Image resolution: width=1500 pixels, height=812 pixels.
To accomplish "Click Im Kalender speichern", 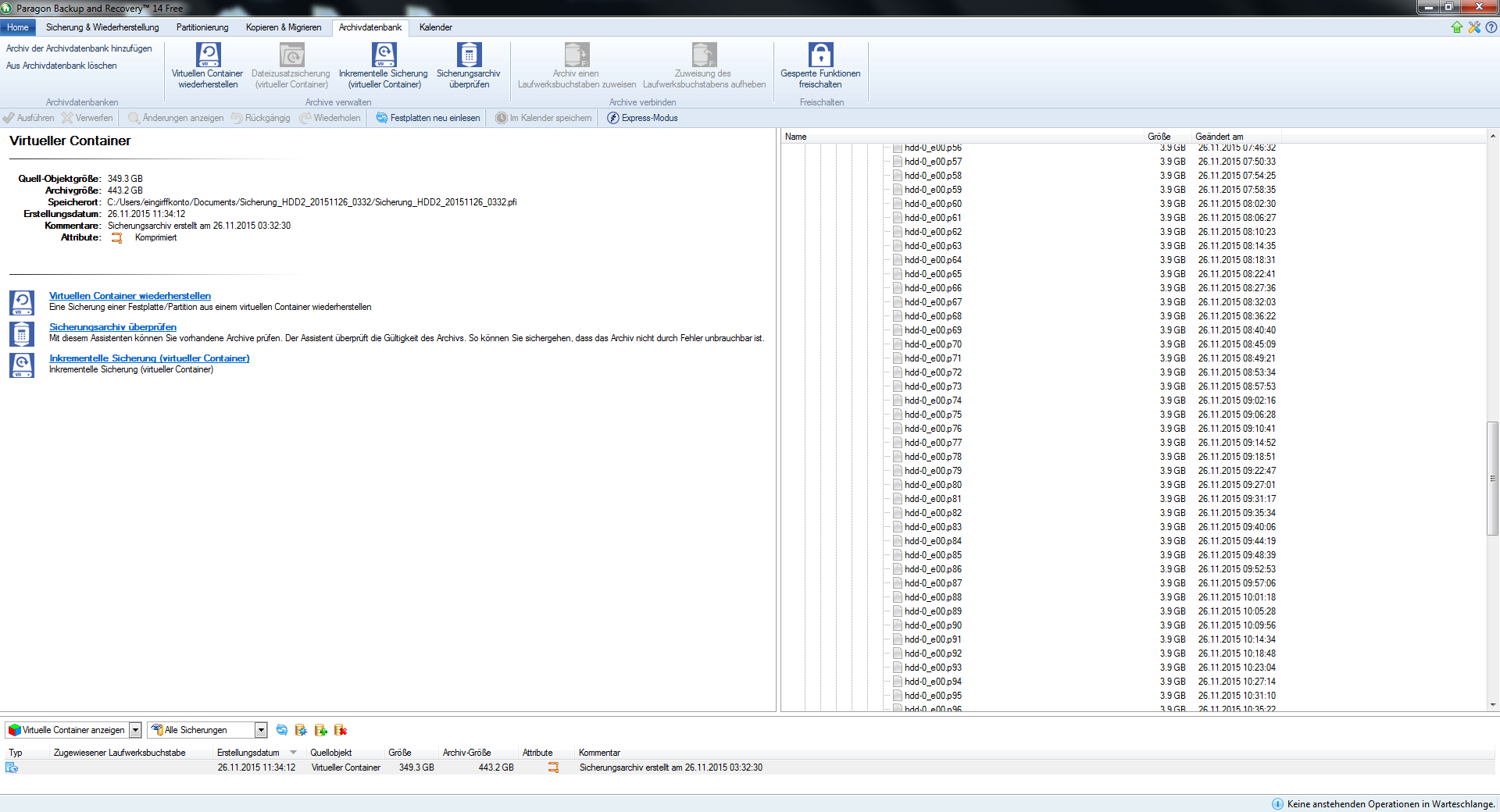I will click(x=544, y=118).
